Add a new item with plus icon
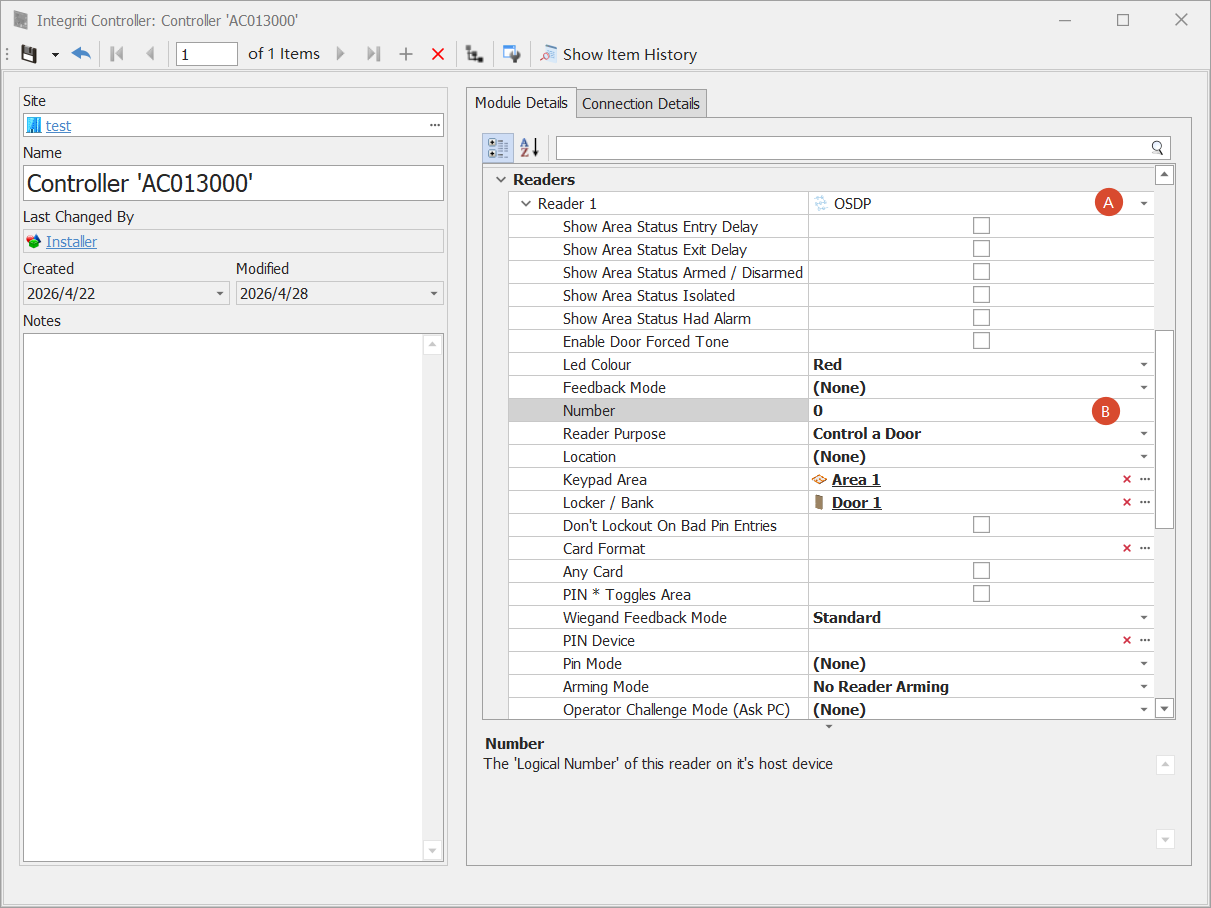Image resolution: width=1211 pixels, height=908 pixels. point(406,54)
